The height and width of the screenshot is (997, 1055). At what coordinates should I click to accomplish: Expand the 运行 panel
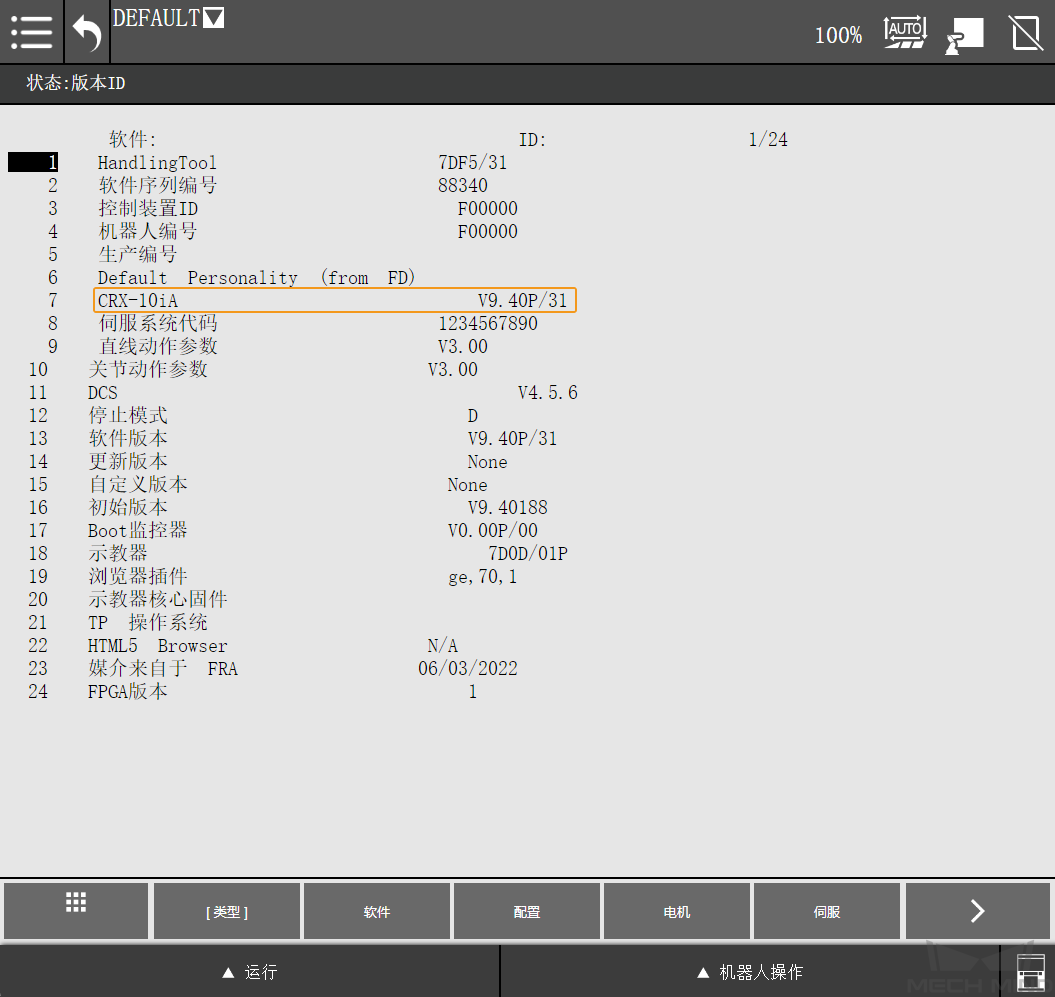pyautogui.click(x=250, y=972)
